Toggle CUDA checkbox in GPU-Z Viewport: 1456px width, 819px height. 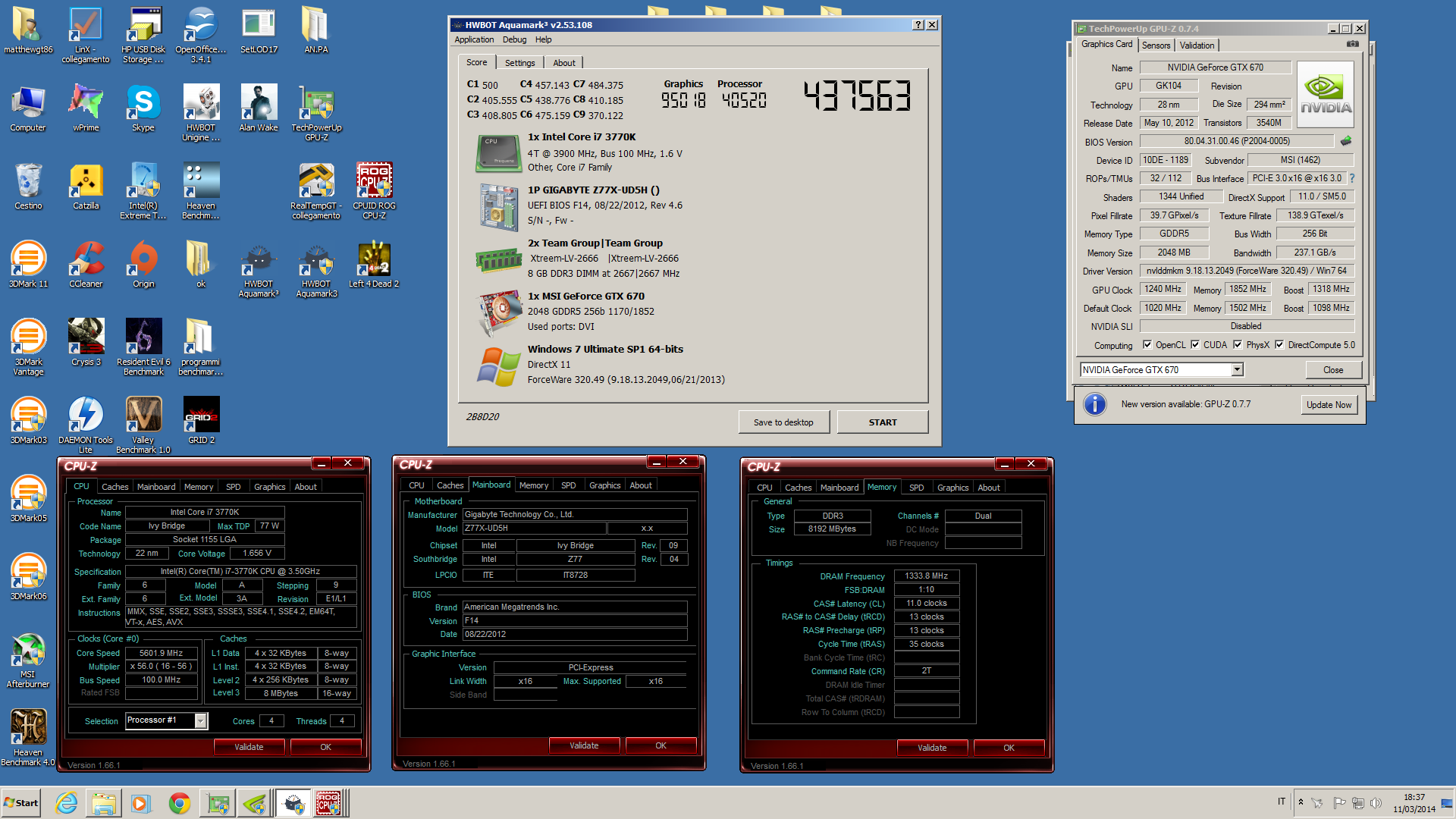pyautogui.click(x=1195, y=345)
